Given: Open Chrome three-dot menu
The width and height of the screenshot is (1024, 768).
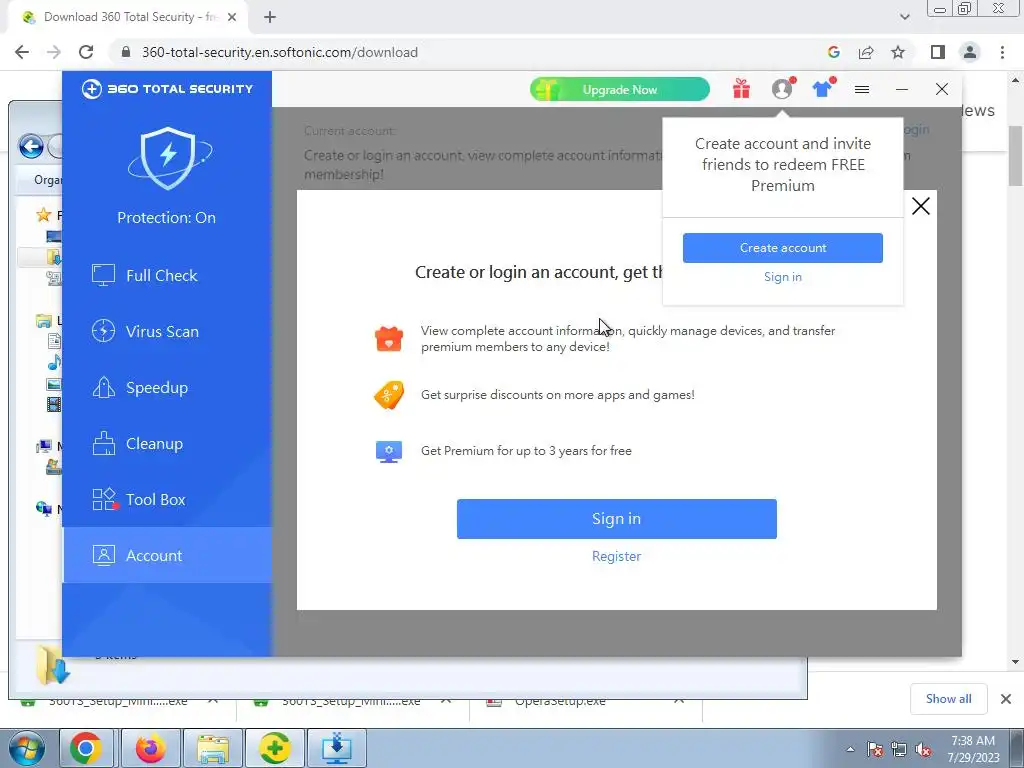Looking at the screenshot, I should pos(1002,52).
